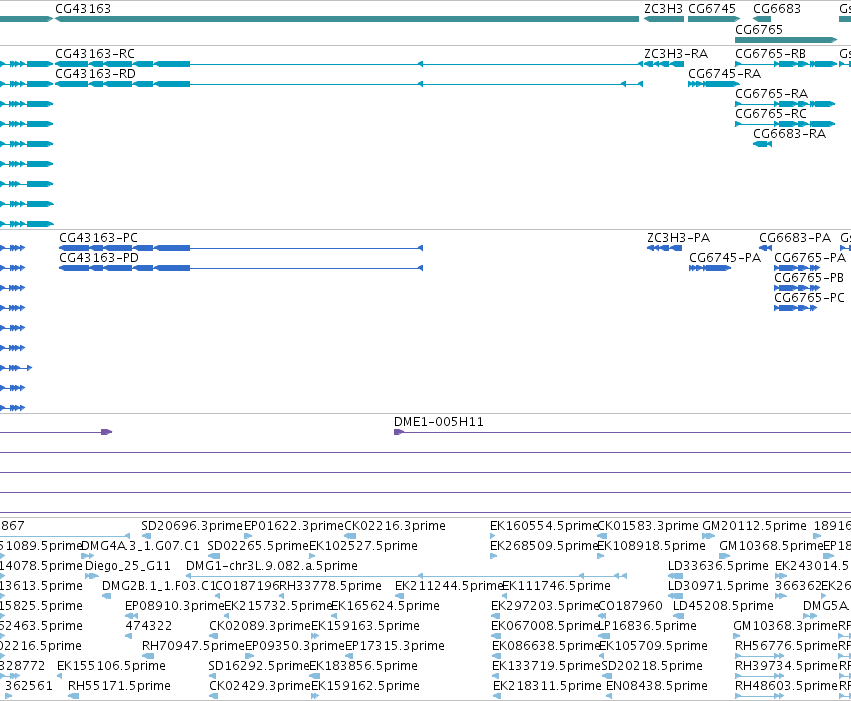The width and height of the screenshot is (851, 701).
Task: Select the CG6765 gene label
Action: 759,29
